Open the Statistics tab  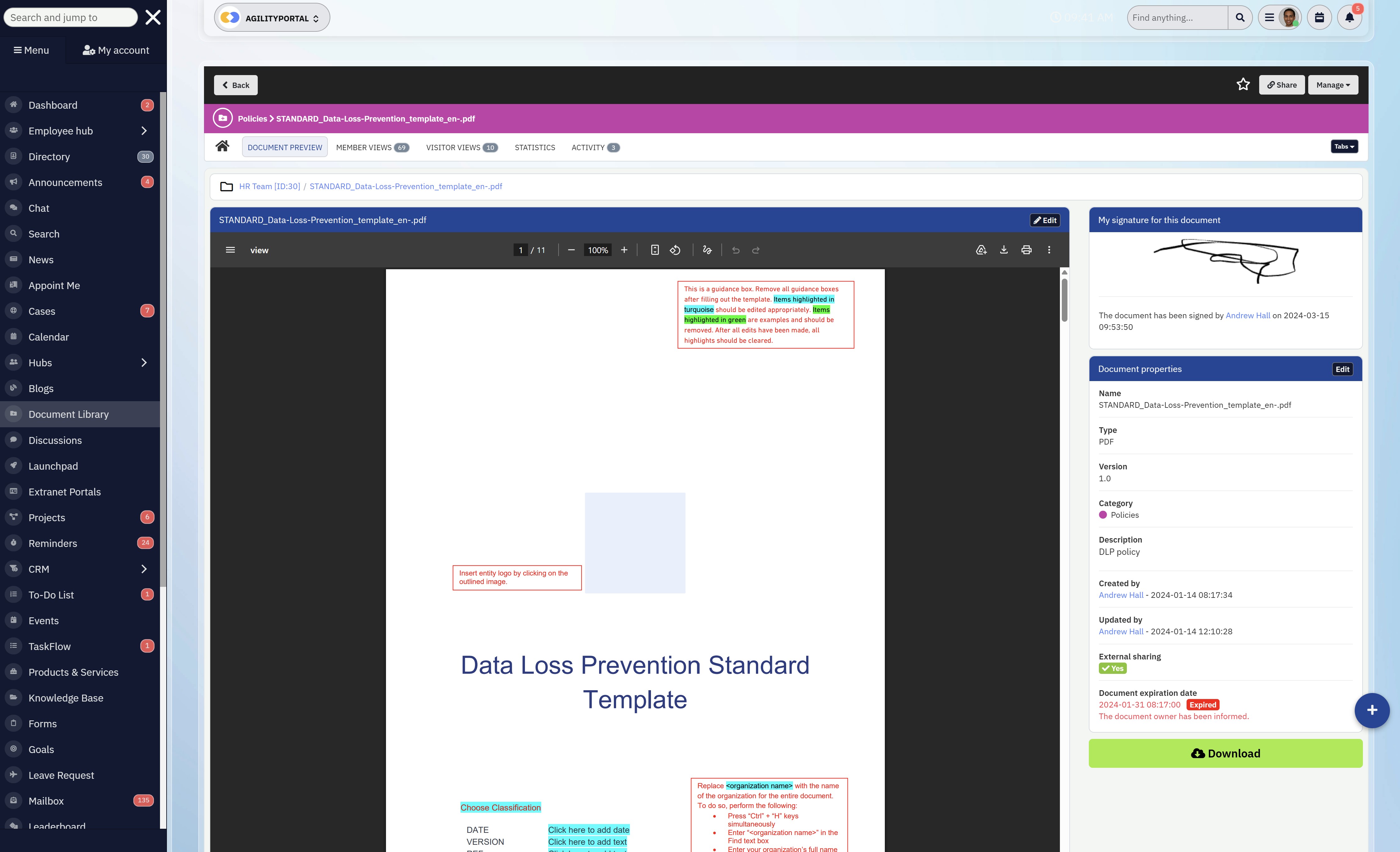tap(535, 148)
